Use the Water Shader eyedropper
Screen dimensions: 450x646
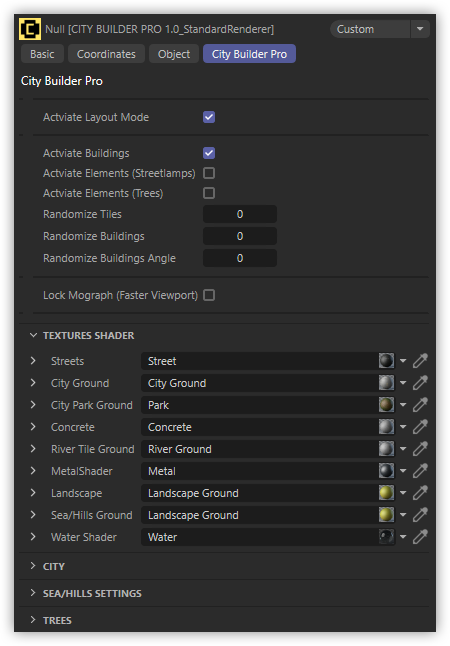point(420,537)
